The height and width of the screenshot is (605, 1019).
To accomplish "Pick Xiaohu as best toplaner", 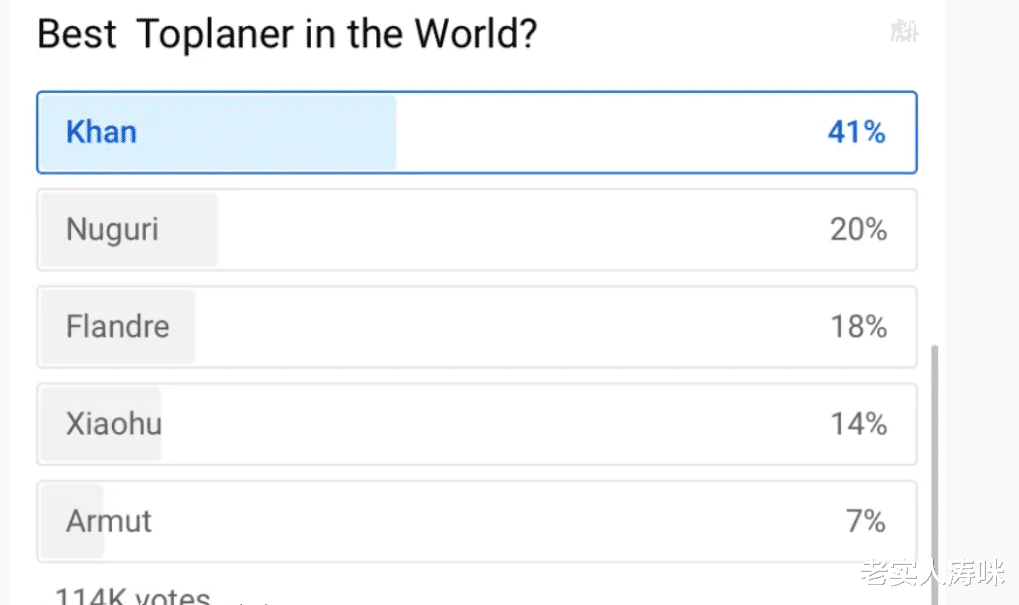I will [476, 424].
